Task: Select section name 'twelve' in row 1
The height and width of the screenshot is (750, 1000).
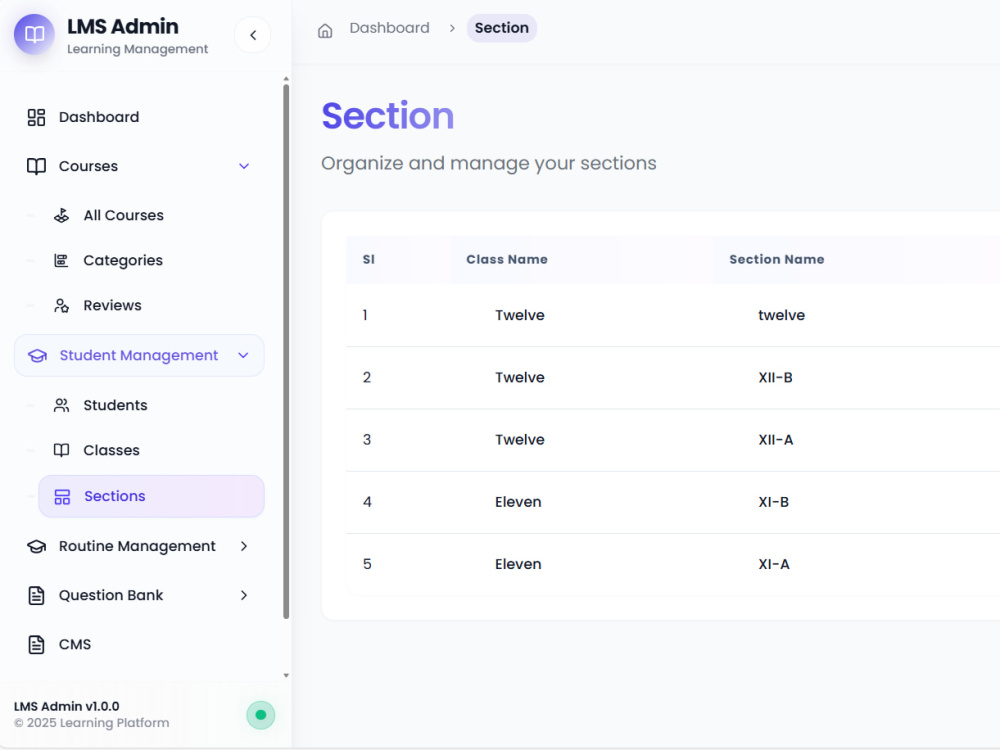Action: [781, 316]
